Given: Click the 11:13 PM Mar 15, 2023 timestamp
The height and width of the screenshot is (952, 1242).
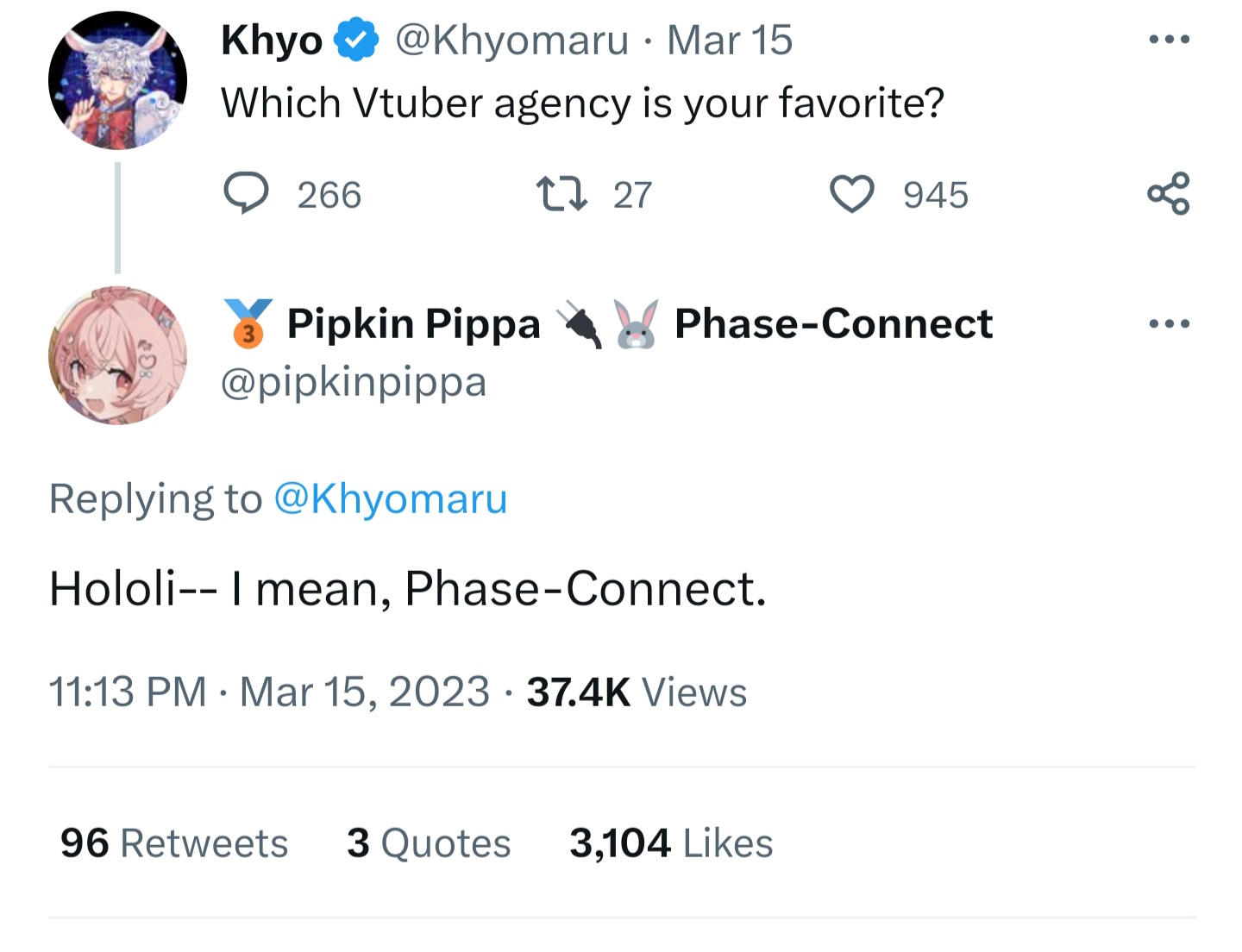Looking at the screenshot, I should 269,692.
